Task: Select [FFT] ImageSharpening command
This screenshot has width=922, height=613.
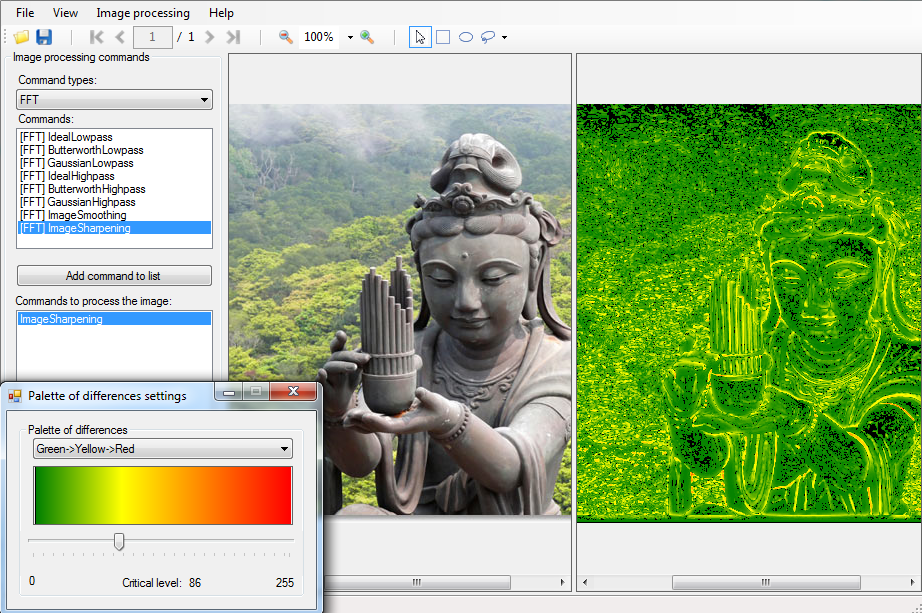Action: [x=114, y=228]
